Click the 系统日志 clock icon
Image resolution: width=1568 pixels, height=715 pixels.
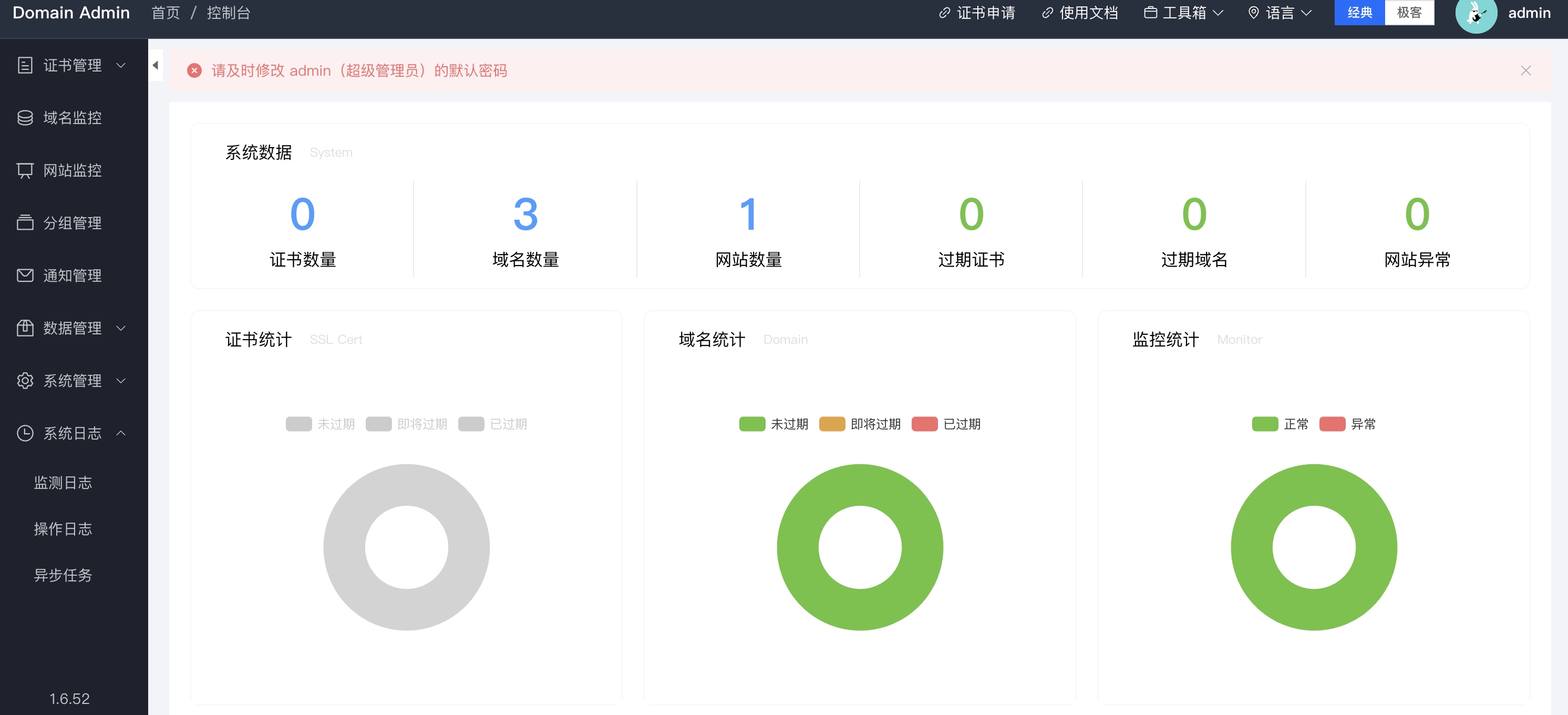point(25,433)
